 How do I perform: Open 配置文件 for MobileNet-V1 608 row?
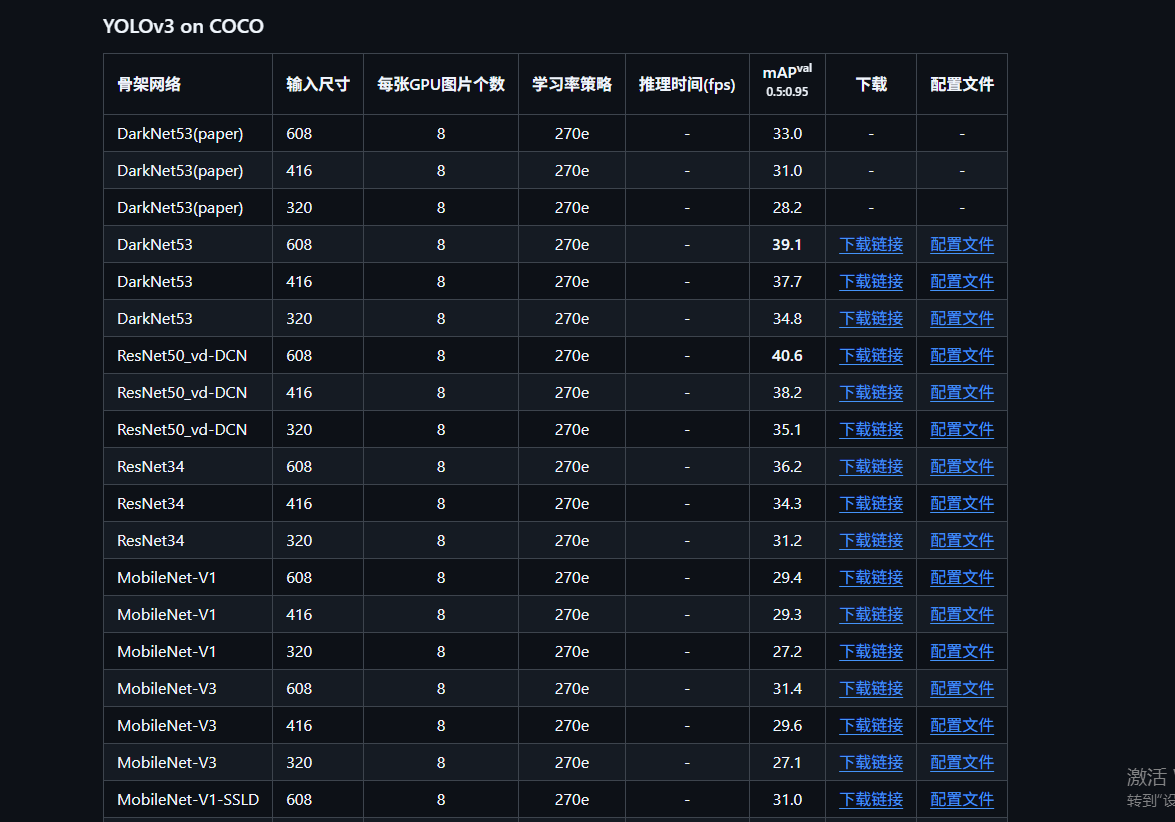coord(961,578)
